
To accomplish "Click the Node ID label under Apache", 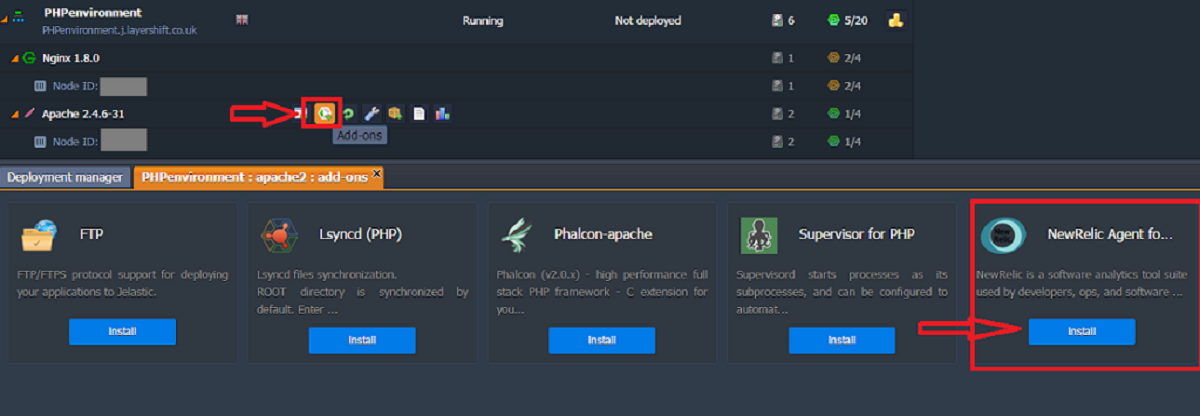I will (x=75, y=141).
